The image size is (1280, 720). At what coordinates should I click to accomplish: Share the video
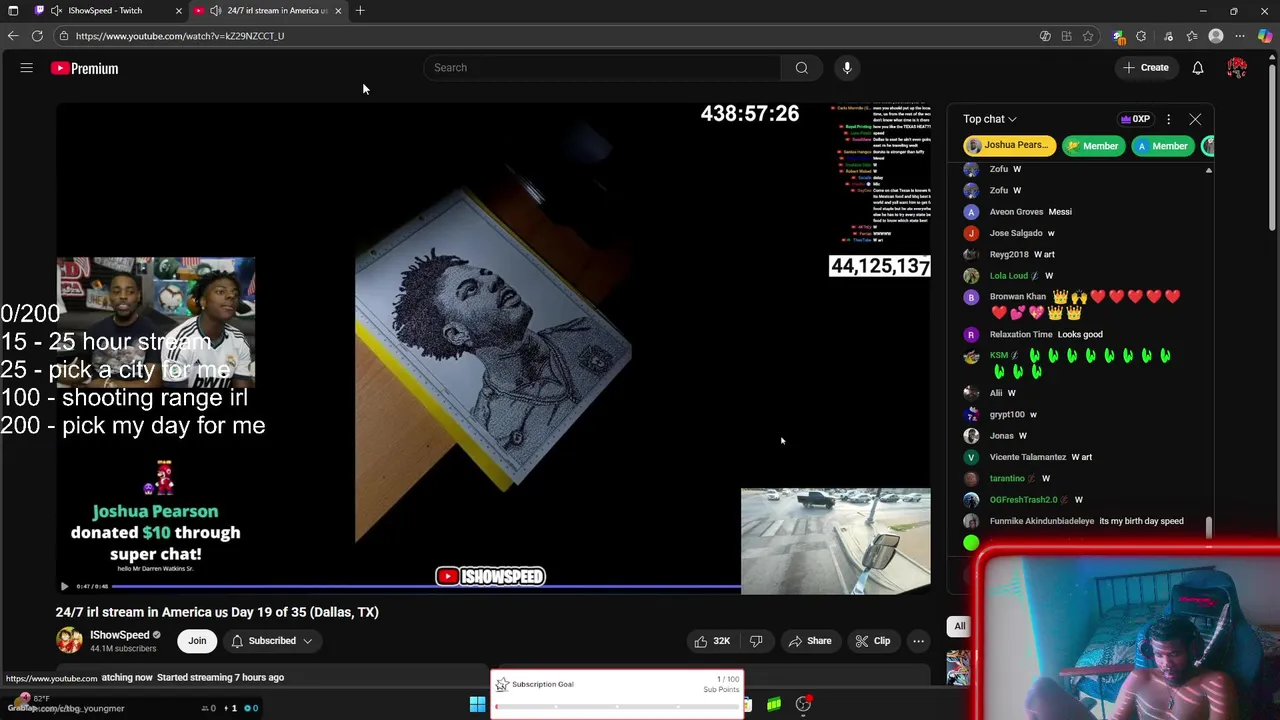tap(810, 641)
